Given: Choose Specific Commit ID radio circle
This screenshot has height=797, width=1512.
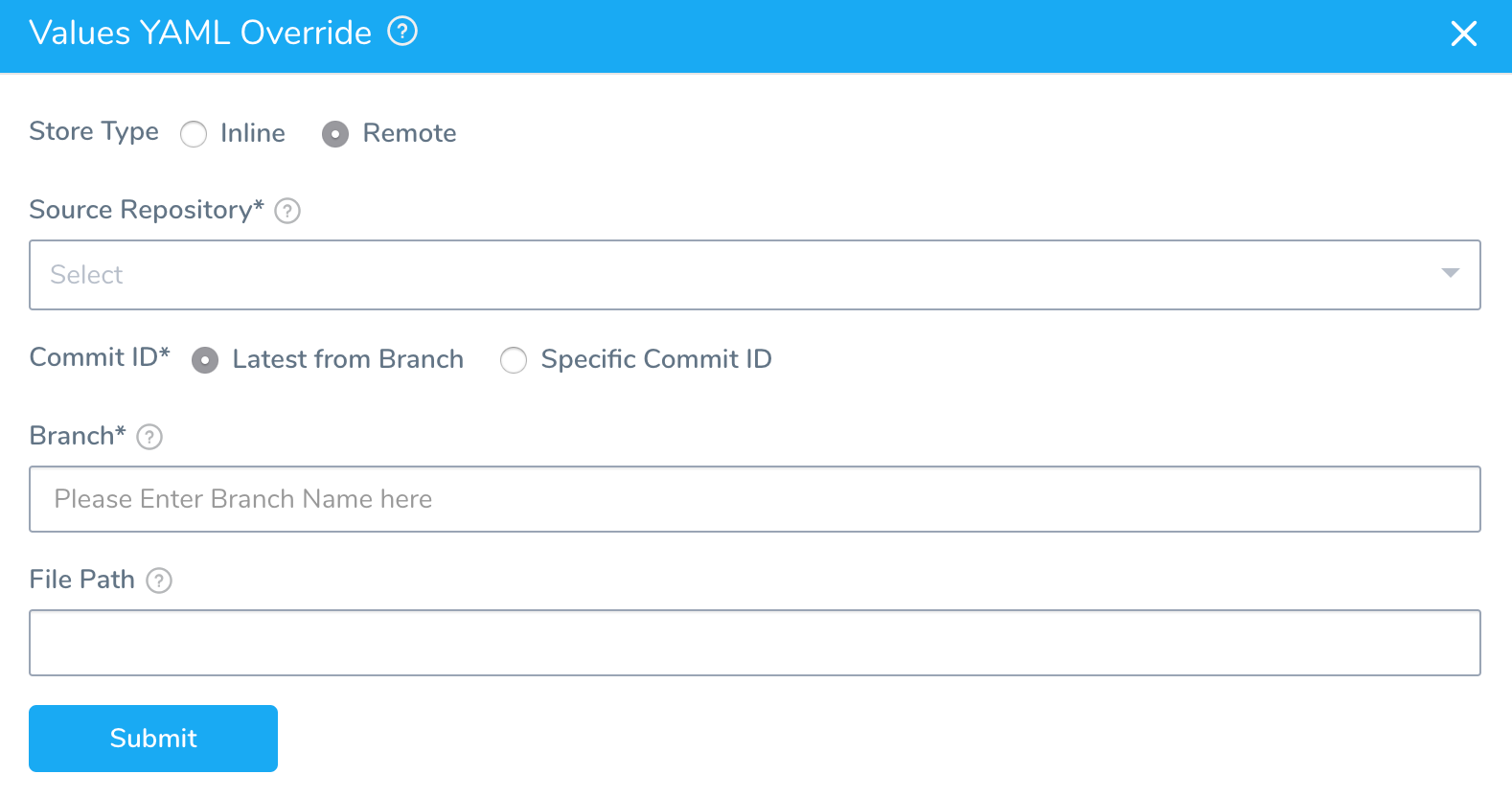Looking at the screenshot, I should [x=514, y=360].
